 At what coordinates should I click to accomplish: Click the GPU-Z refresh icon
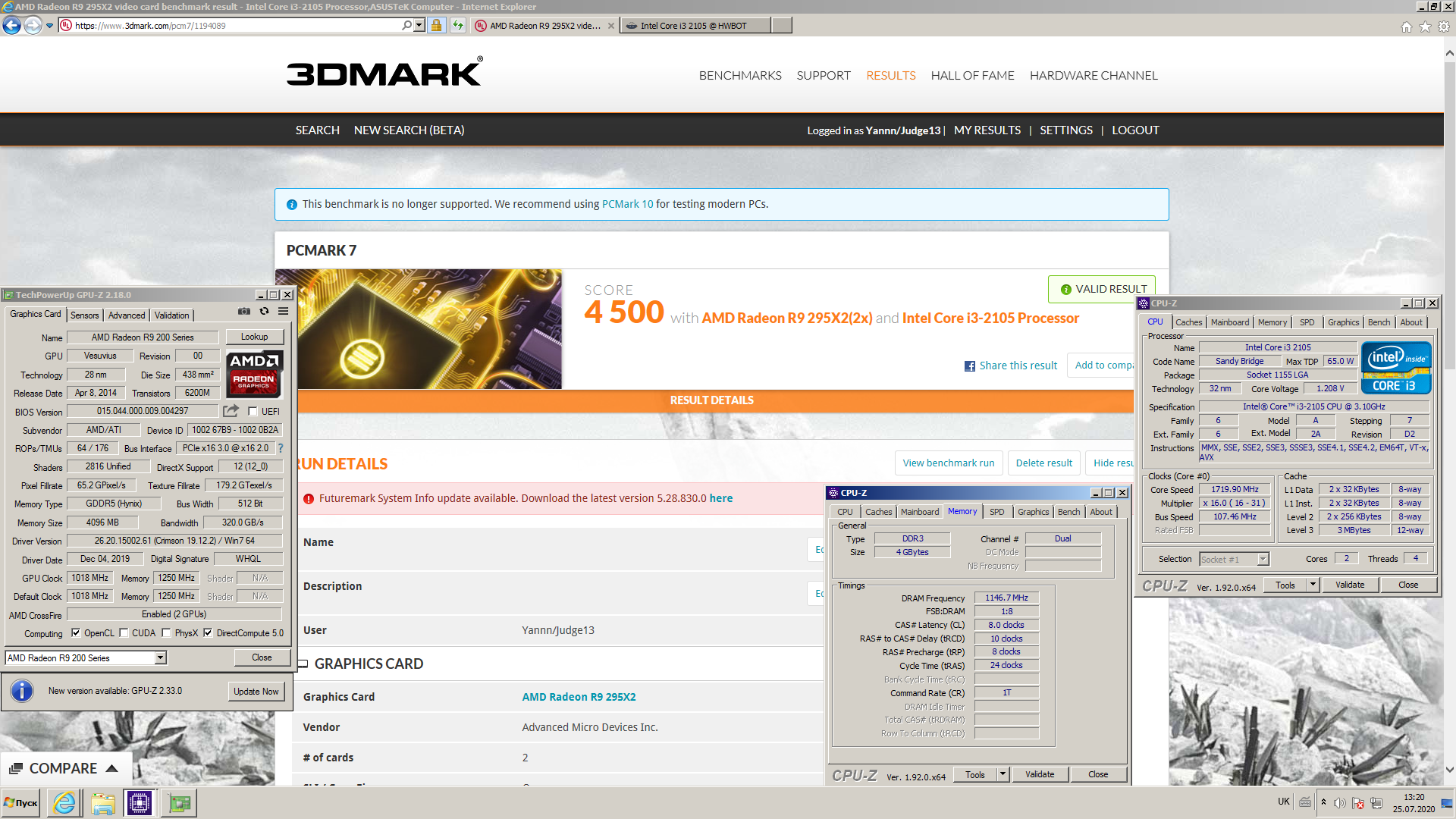click(264, 312)
